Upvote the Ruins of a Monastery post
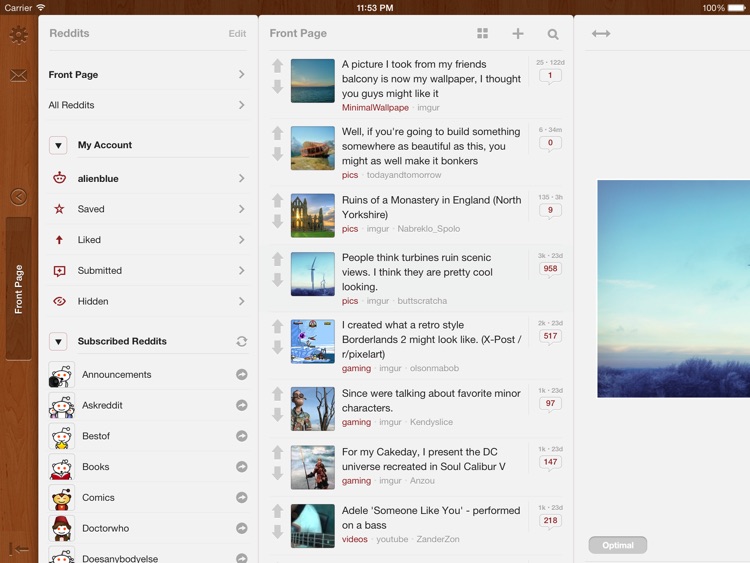750x563 pixels. point(277,200)
